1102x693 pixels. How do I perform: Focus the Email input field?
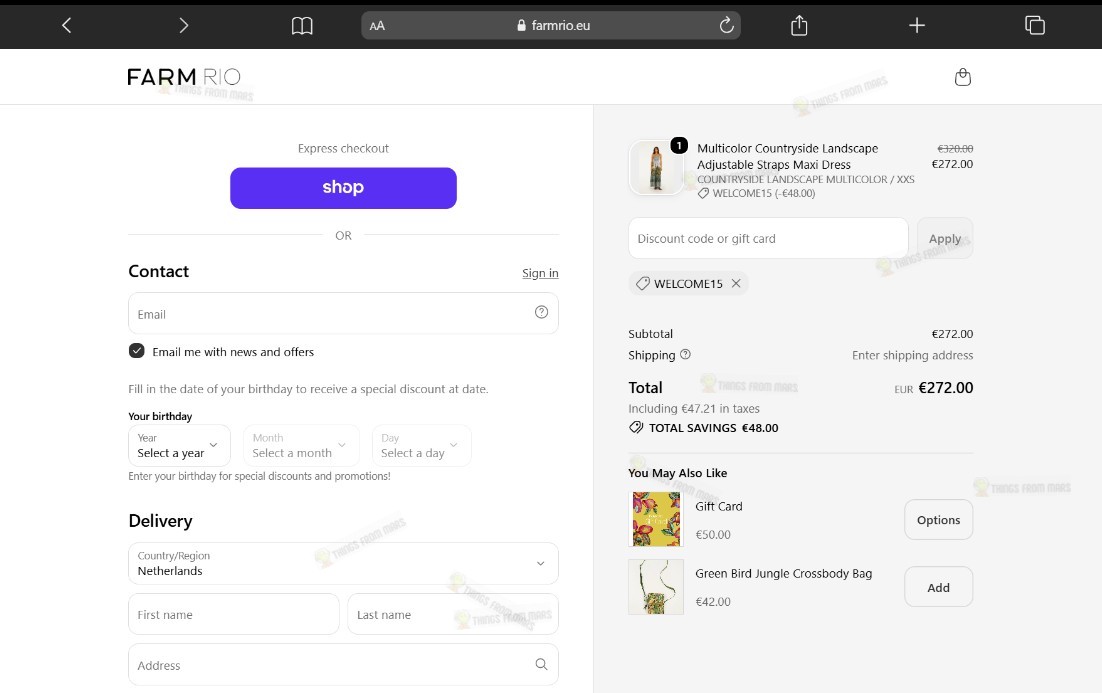pos(343,313)
